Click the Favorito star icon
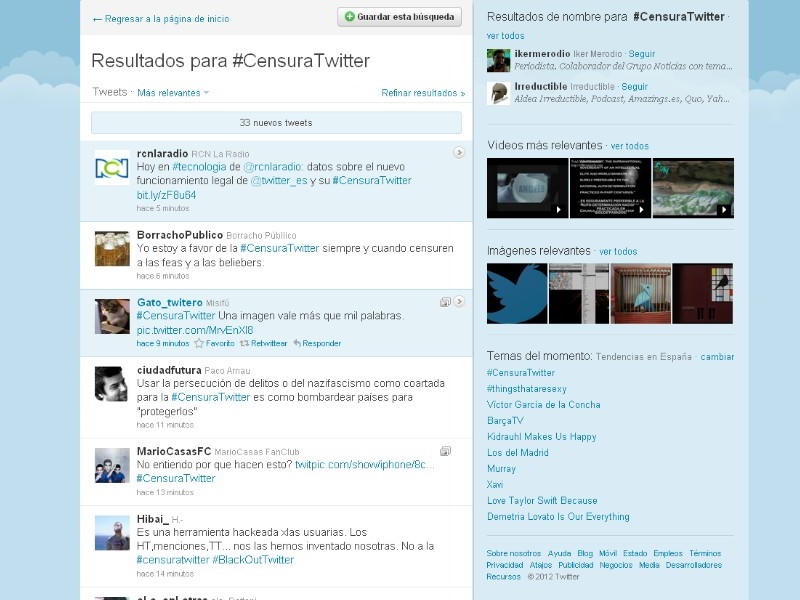This screenshot has width=800, height=600. (199, 343)
